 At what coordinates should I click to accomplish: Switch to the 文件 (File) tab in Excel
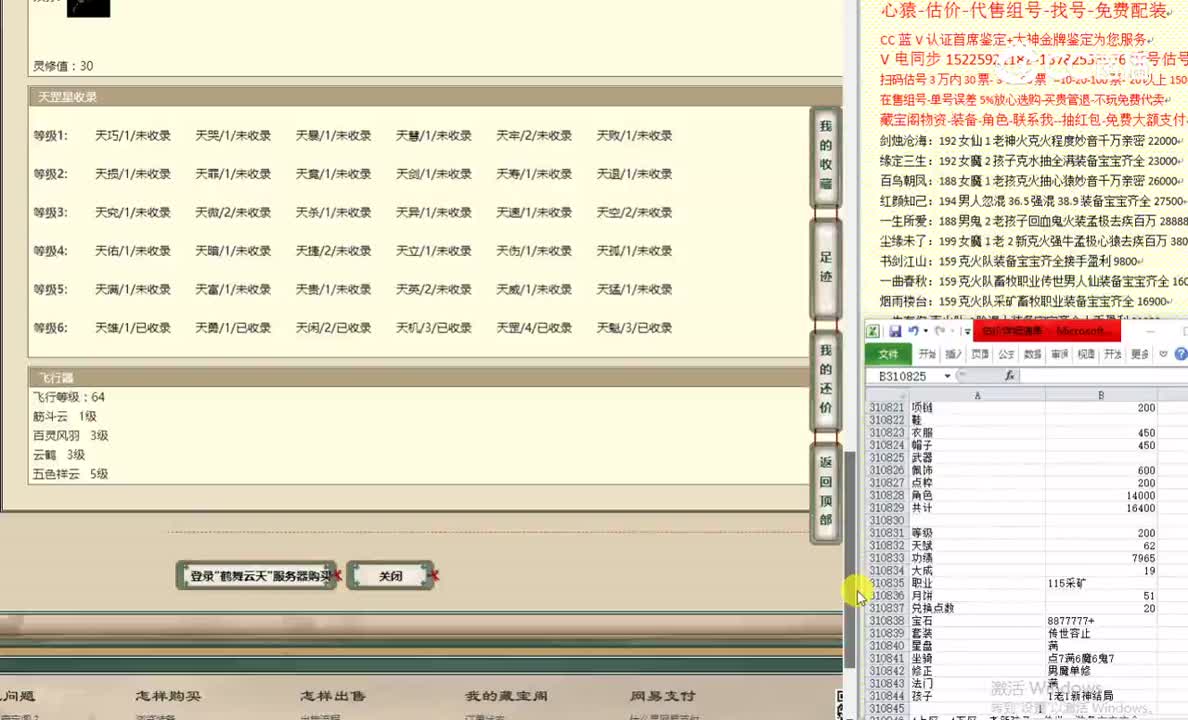point(890,352)
